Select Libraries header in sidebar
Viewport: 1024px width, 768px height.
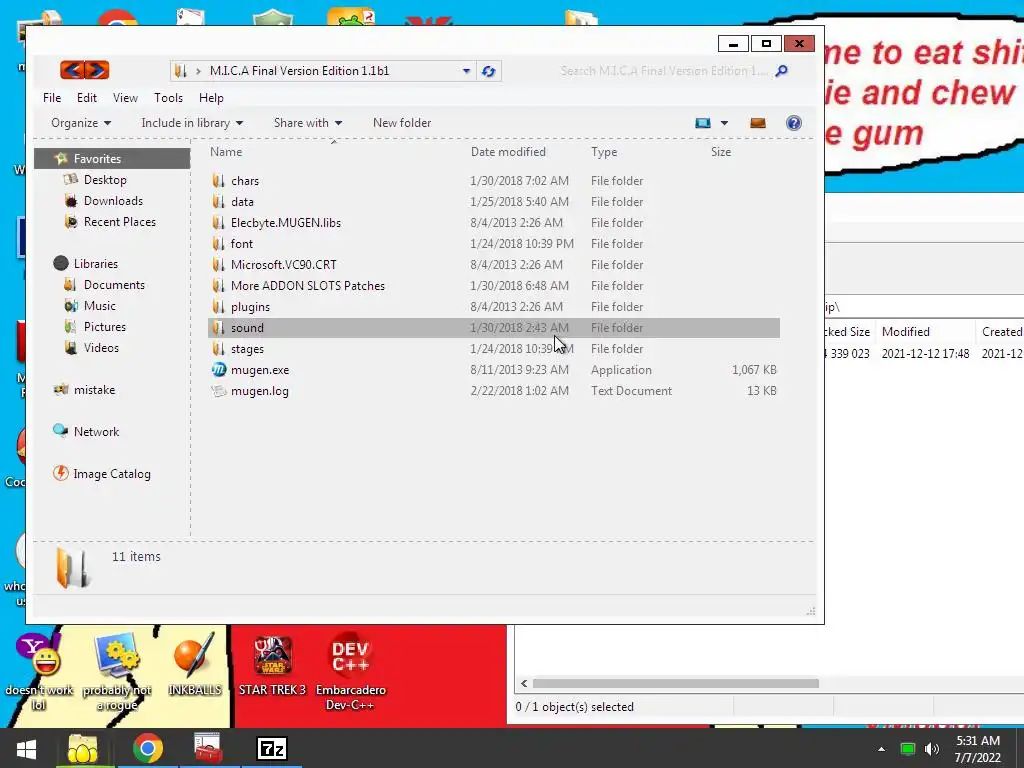pyautogui.click(x=95, y=264)
